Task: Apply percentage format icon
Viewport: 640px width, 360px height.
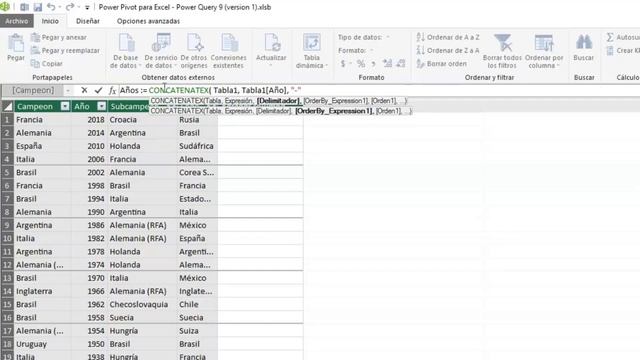Action: (361, 64)
